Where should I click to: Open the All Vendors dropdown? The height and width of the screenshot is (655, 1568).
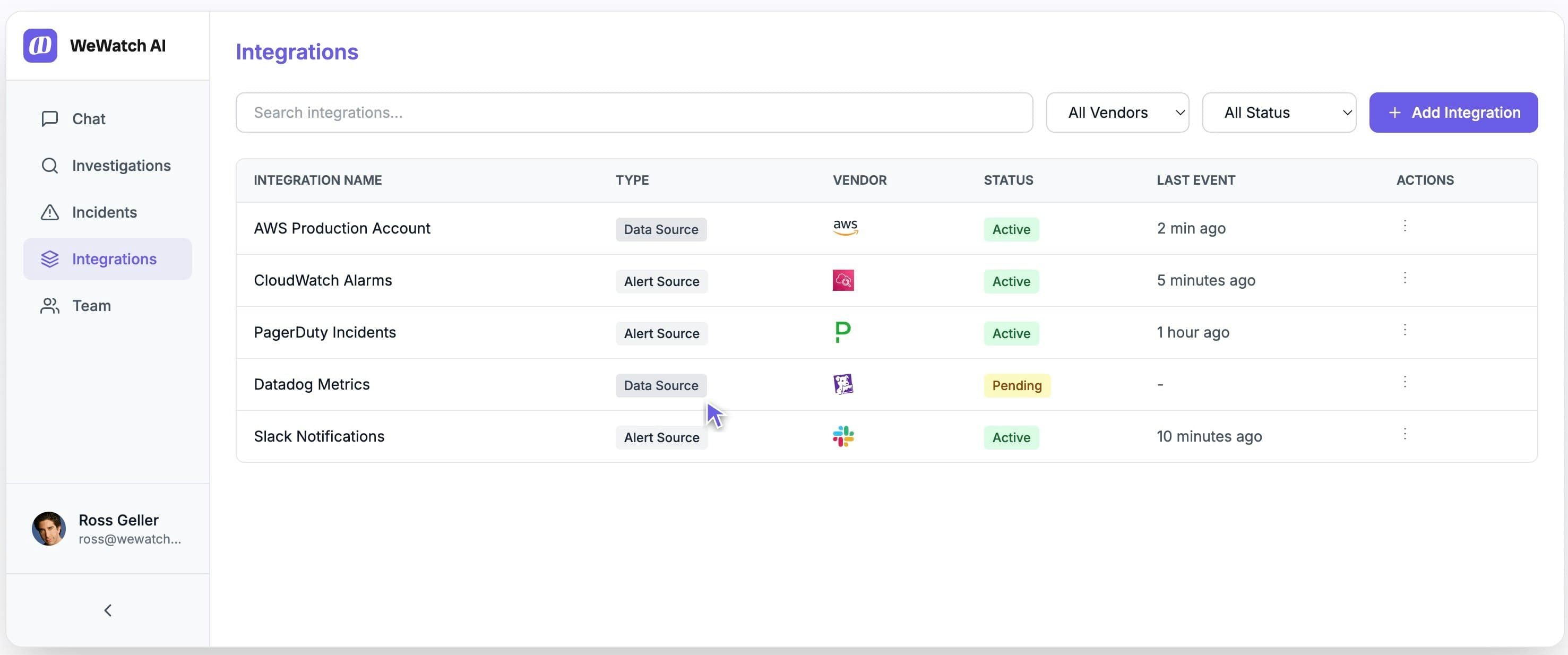[x=1117, y=112]
